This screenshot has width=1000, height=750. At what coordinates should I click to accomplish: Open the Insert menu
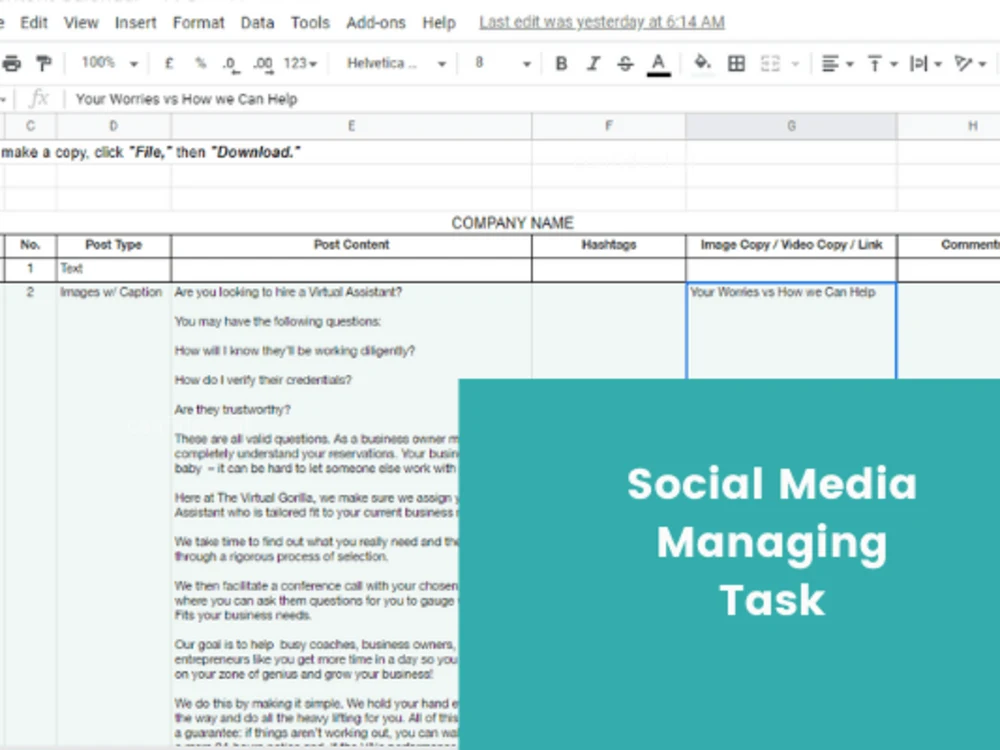[x=135, y=23]
